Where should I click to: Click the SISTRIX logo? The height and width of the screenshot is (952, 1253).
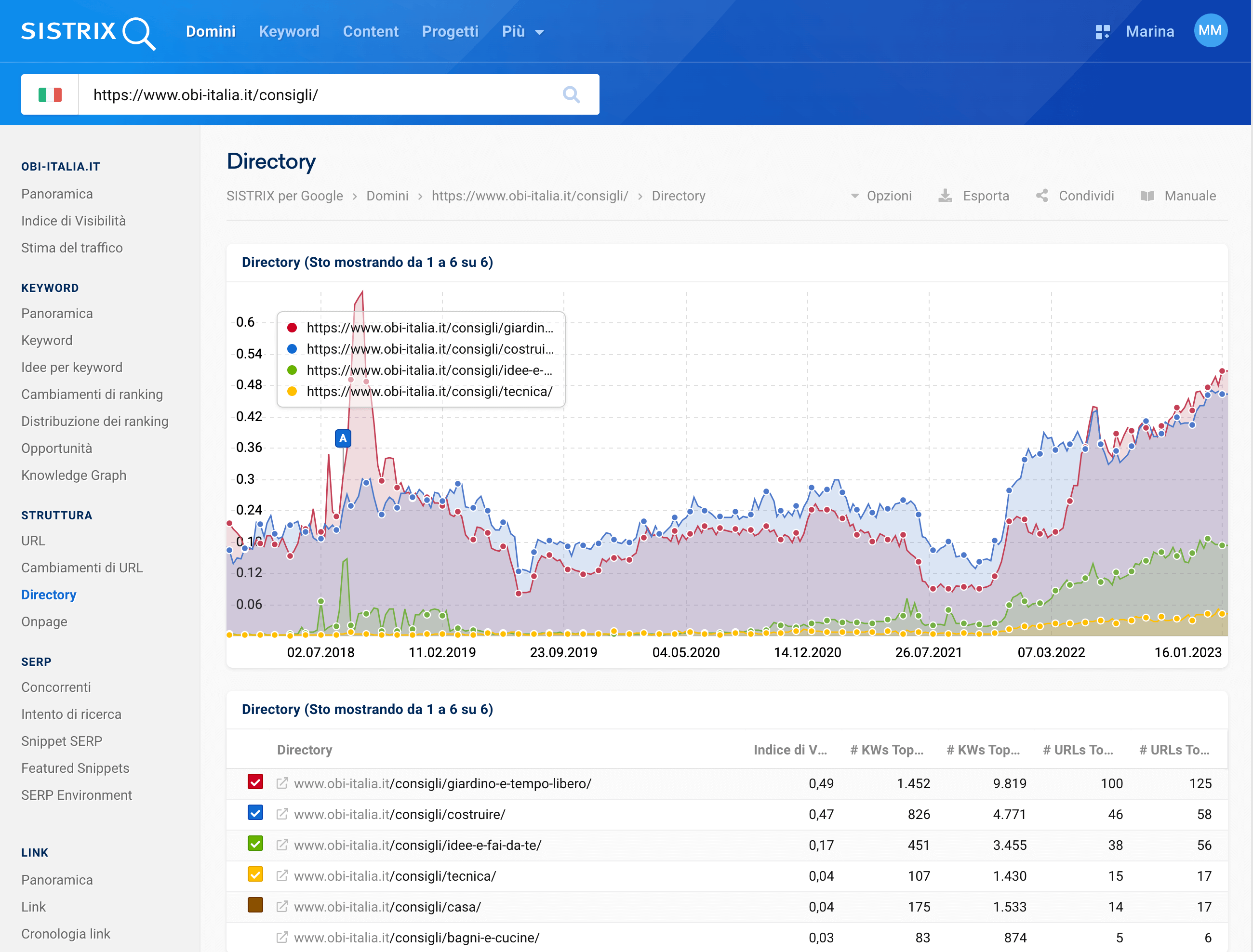point(88,32)
